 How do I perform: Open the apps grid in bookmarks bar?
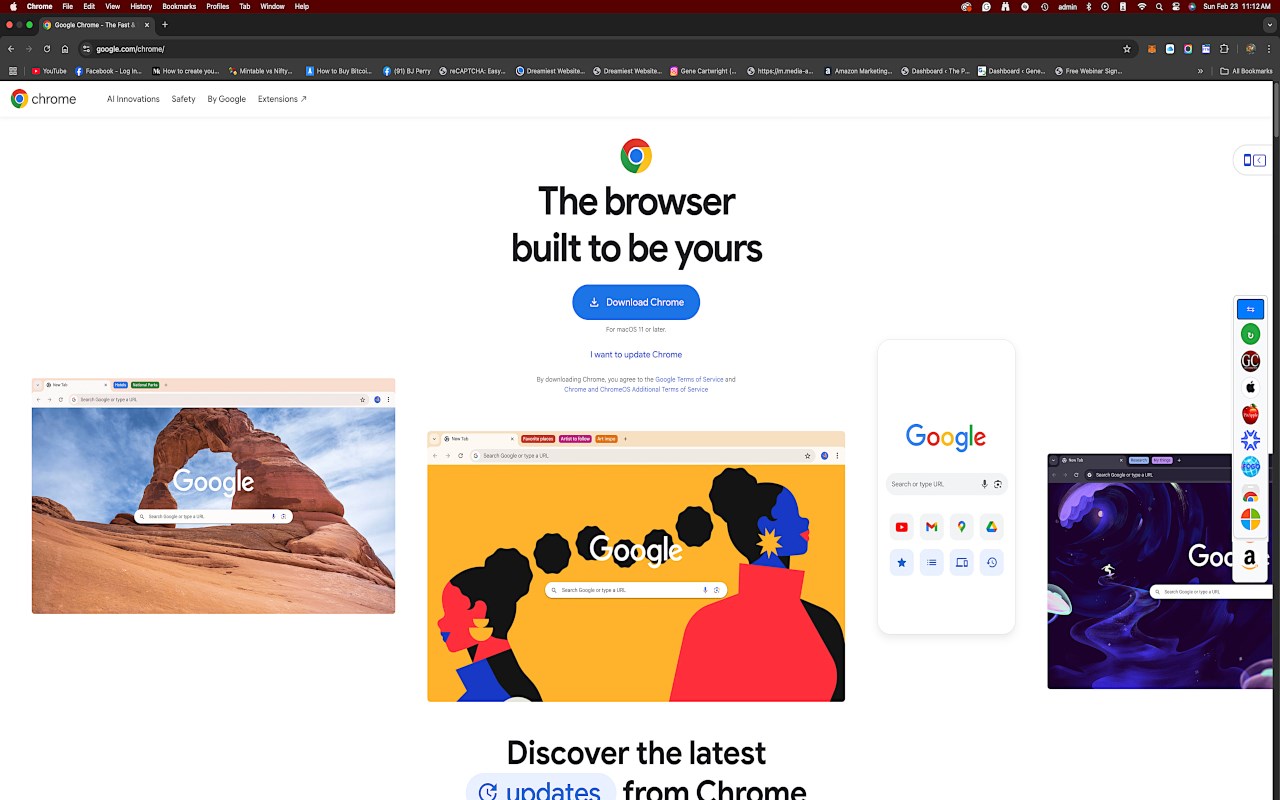12,71
